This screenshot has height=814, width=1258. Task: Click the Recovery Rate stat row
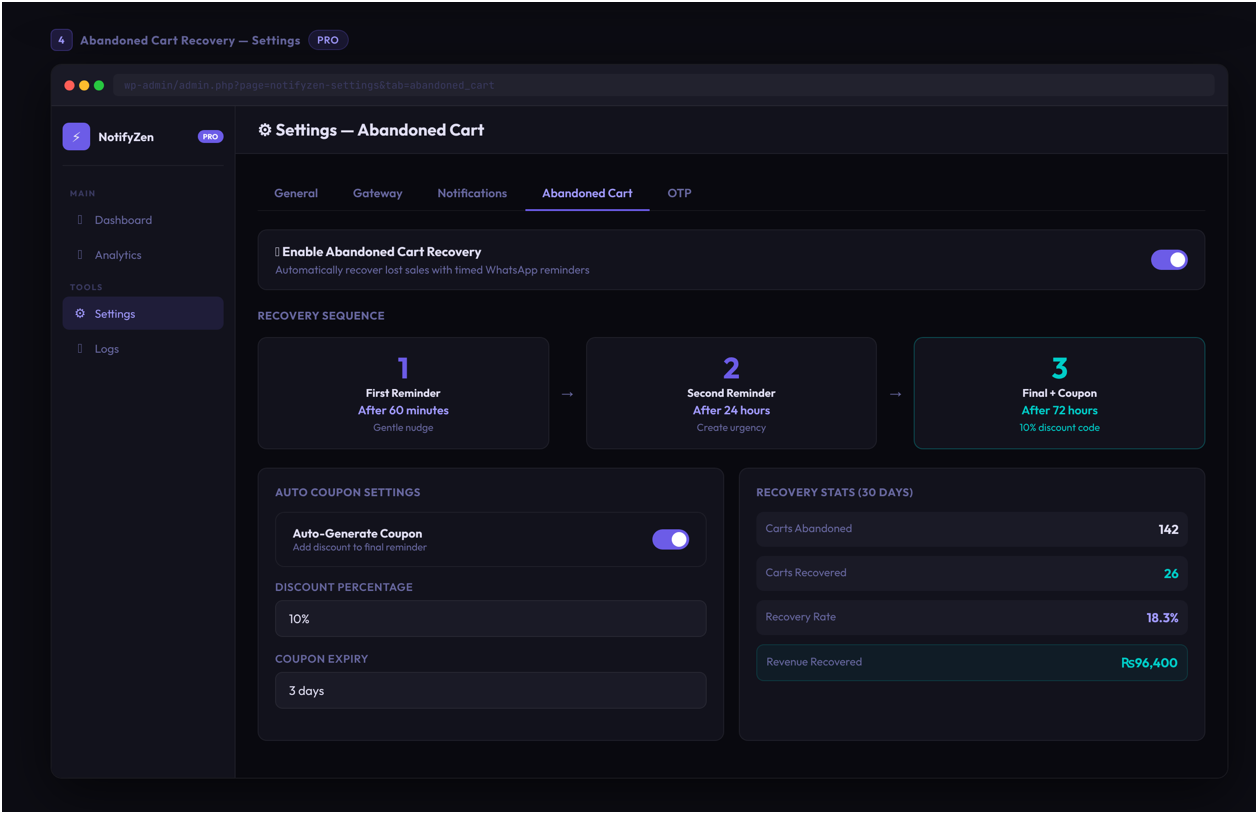[x=972, y=617]
